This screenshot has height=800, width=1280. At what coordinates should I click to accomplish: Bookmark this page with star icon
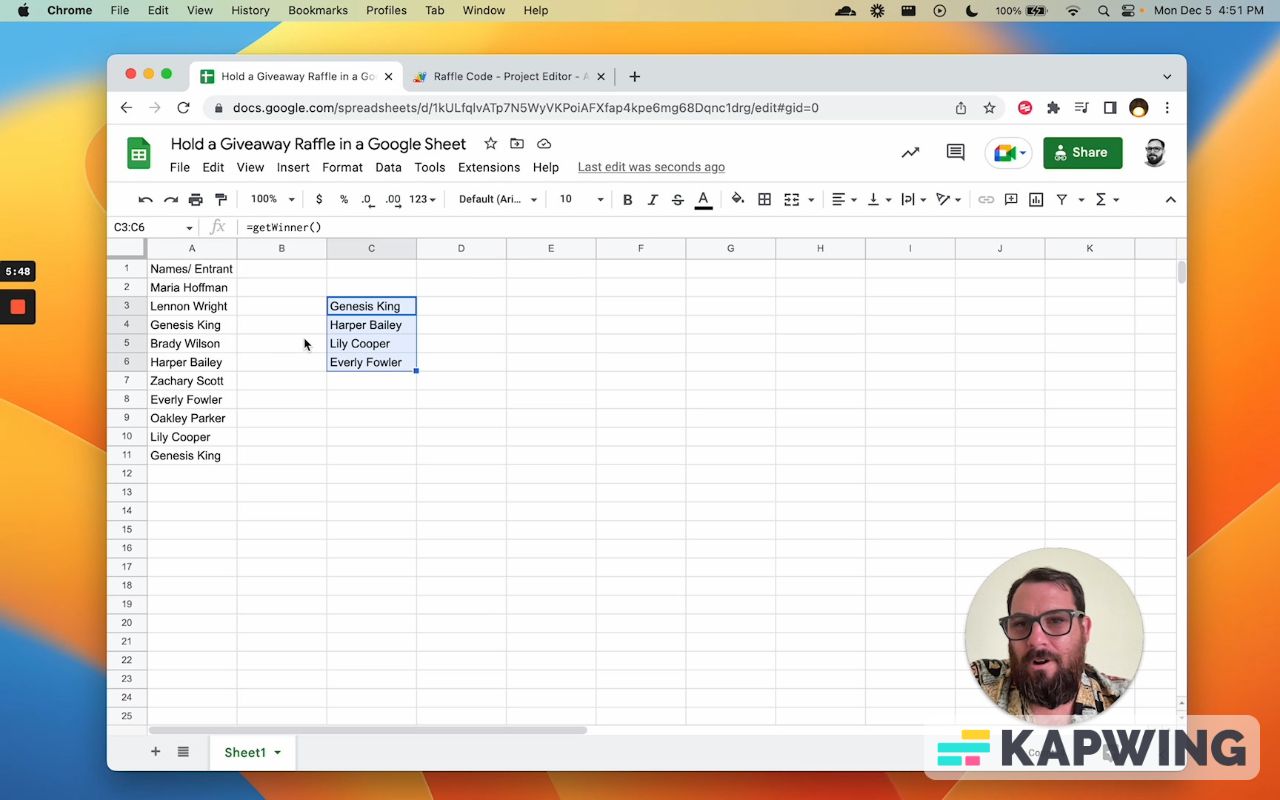(989, 108)
